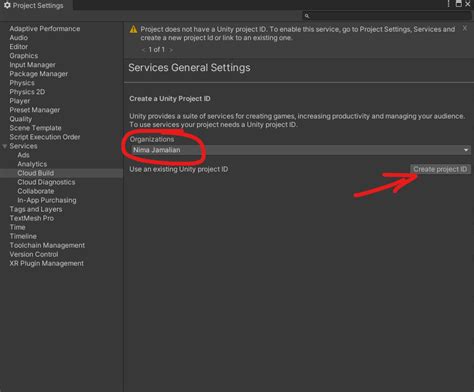Open Audio settings

tap(19, 38)
